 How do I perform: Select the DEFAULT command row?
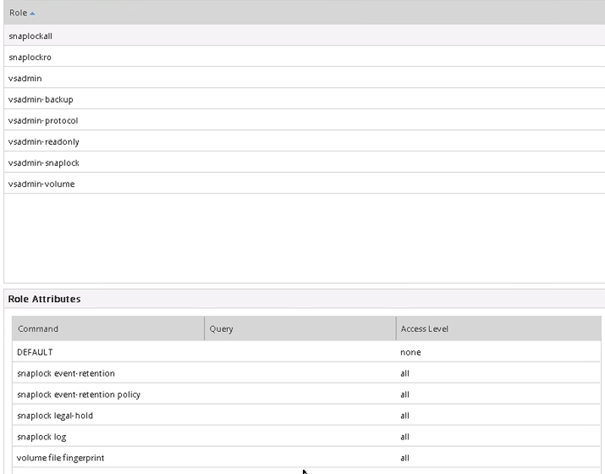[x=35, y=352]
